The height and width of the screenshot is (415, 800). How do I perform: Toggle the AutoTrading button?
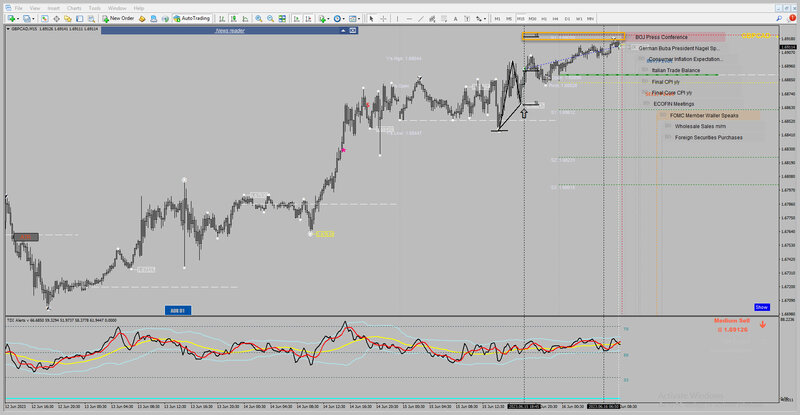(x=192, y=18)
